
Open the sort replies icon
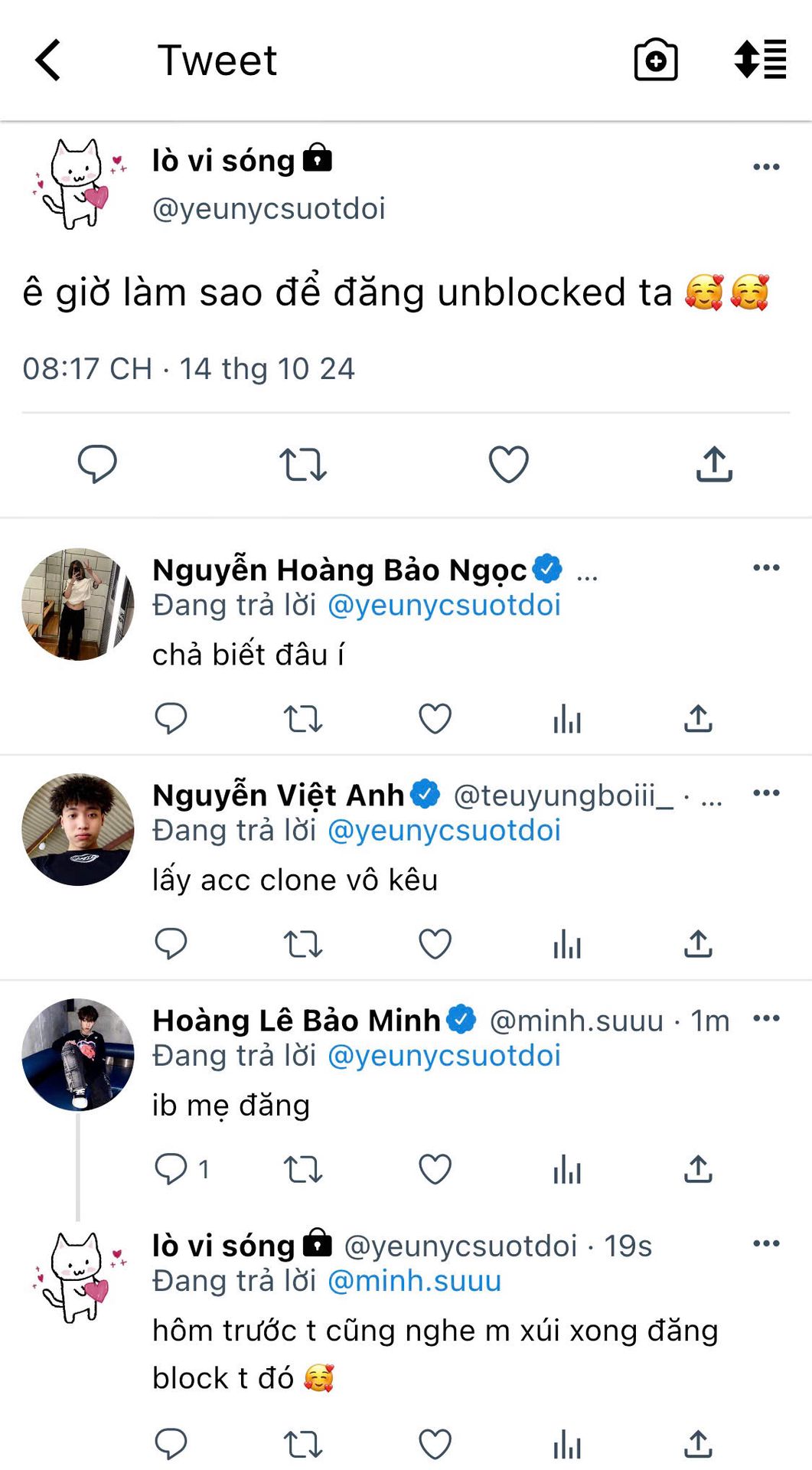point(760,60)
